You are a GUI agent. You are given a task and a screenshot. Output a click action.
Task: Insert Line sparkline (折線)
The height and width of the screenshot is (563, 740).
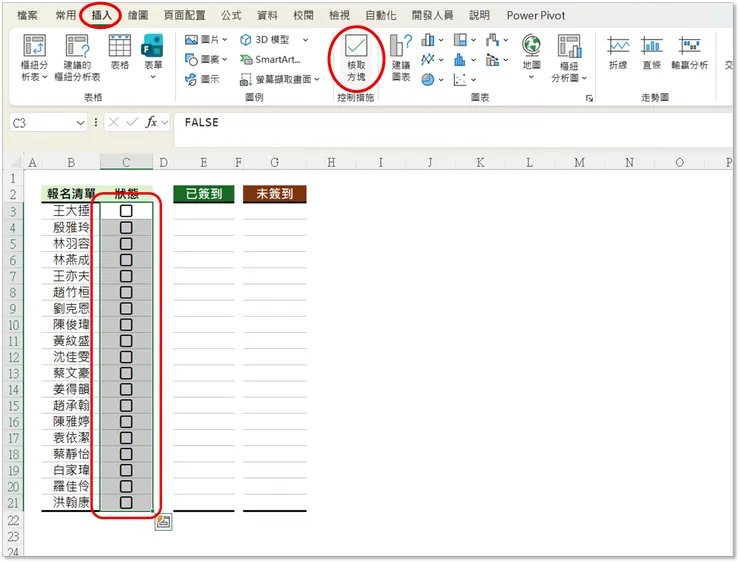click(x=618, y=52)
